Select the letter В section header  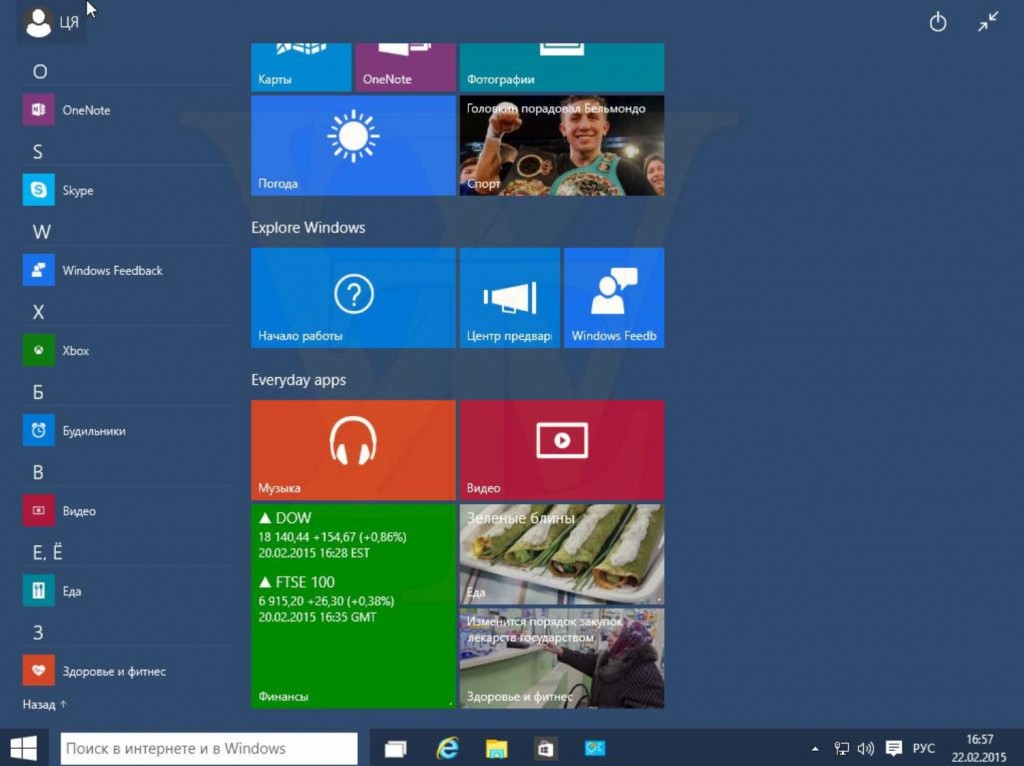point(38,472)
